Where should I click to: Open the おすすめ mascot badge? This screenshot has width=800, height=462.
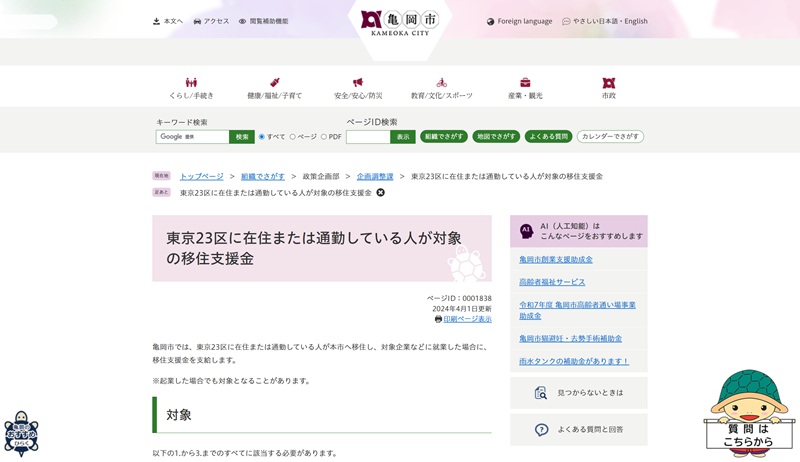(21, 434)
